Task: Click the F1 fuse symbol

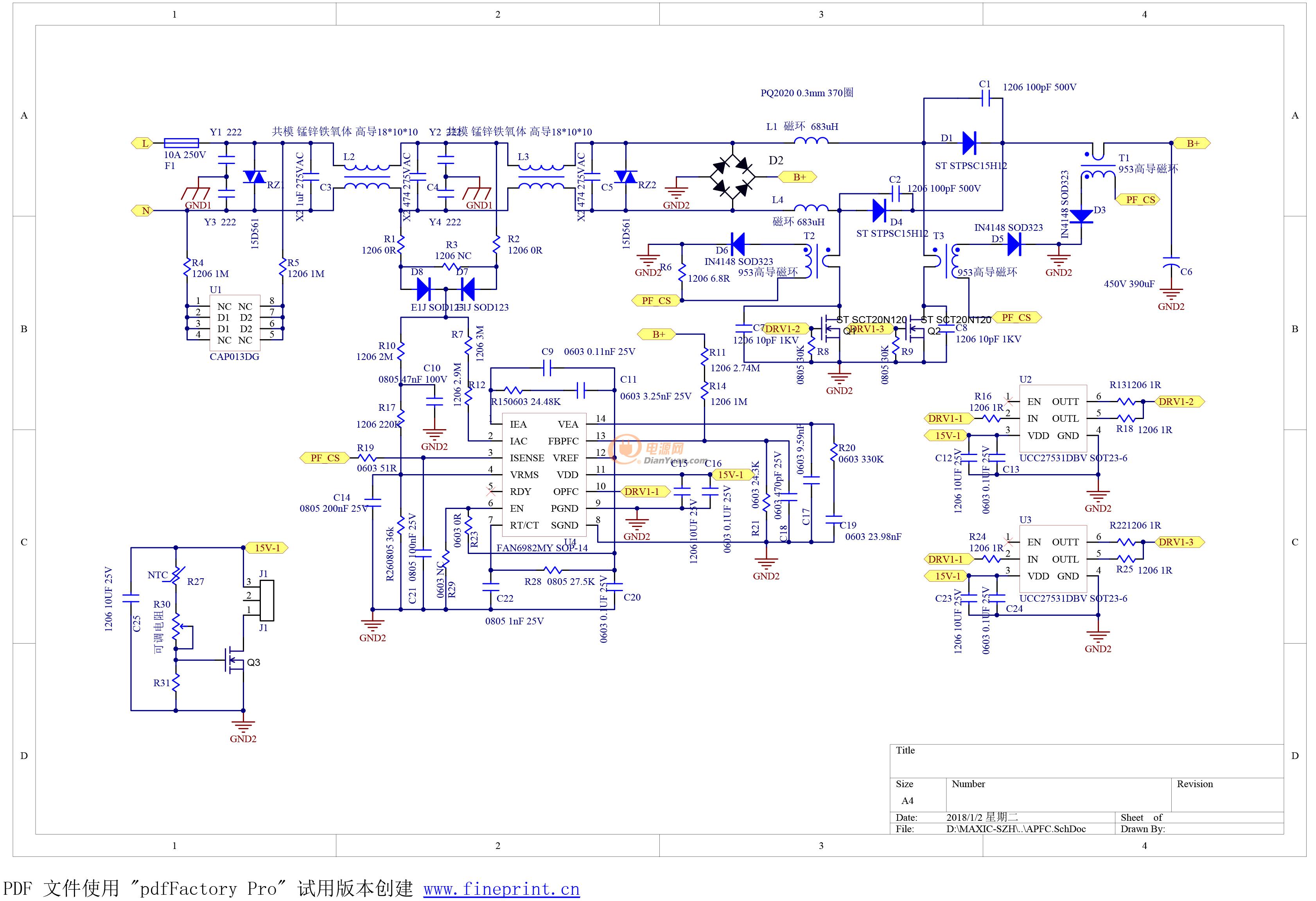Action: coord(181,143)
